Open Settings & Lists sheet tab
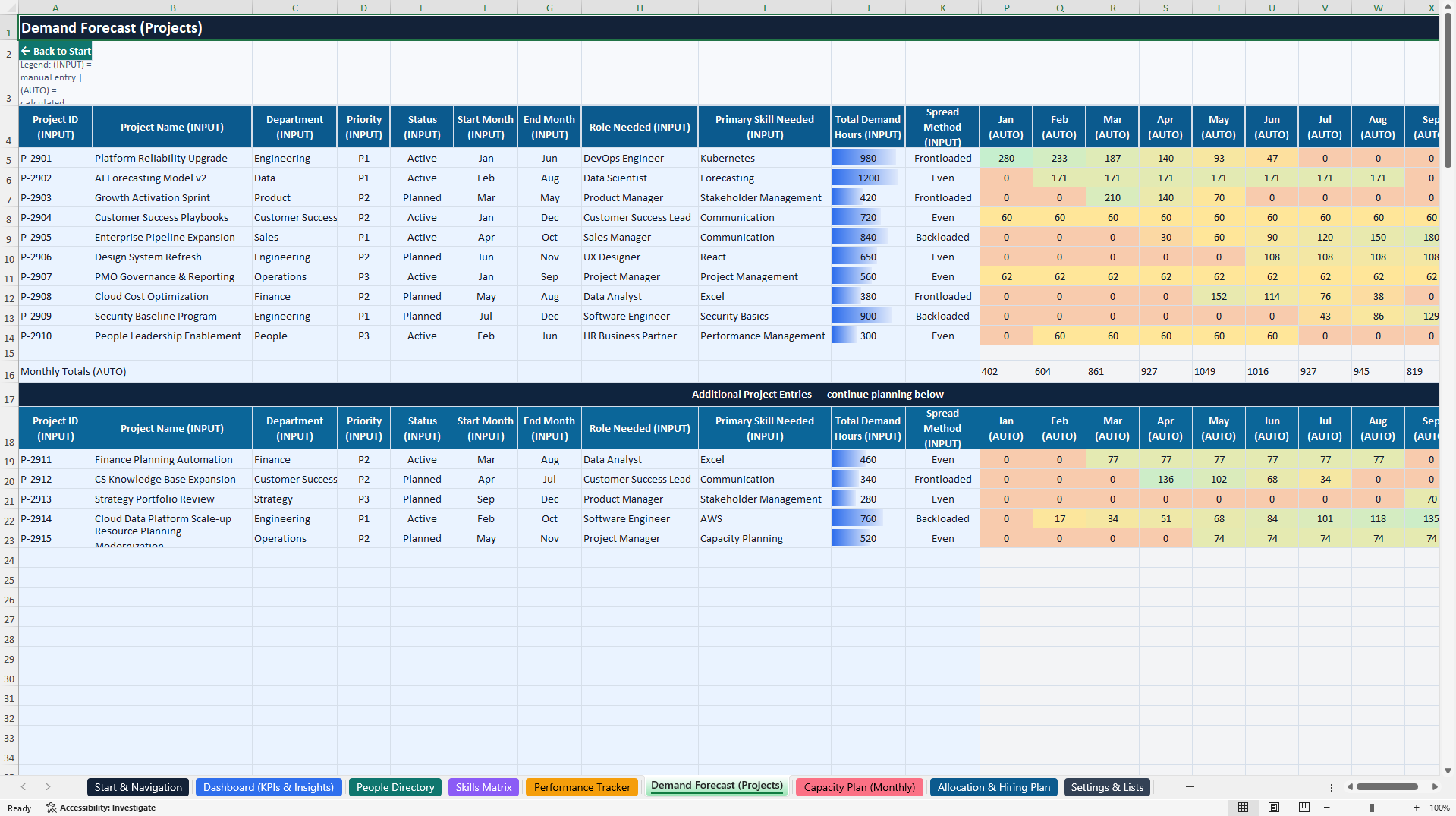 click(1107, 787)
